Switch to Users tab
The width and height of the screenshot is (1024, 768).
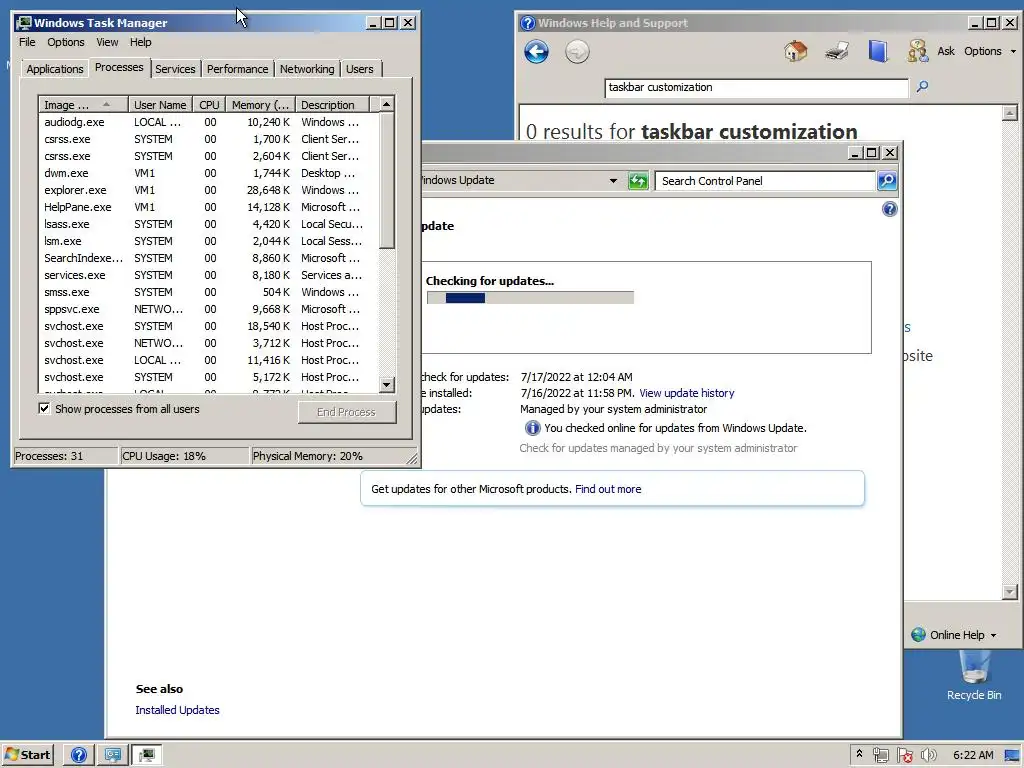coord(360,69)
